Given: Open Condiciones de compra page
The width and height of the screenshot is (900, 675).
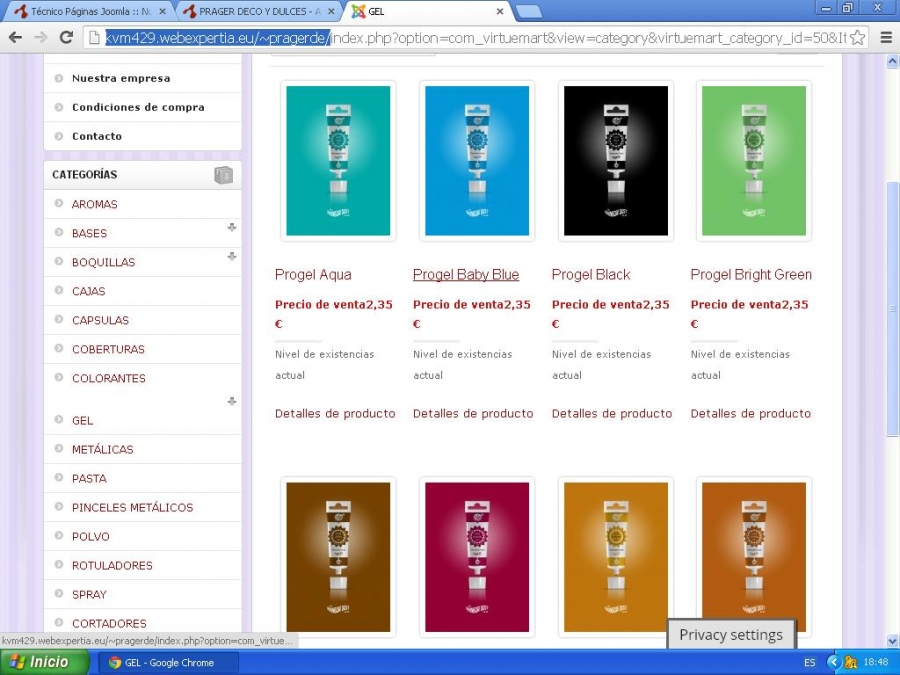Looking at the screenshot, I should coord(138,107).
